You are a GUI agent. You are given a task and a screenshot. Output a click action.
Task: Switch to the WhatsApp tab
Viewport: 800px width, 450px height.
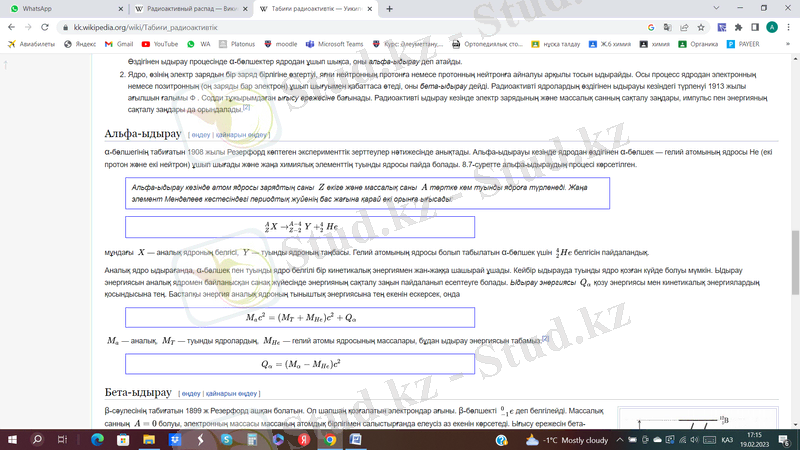coord(64,9)
